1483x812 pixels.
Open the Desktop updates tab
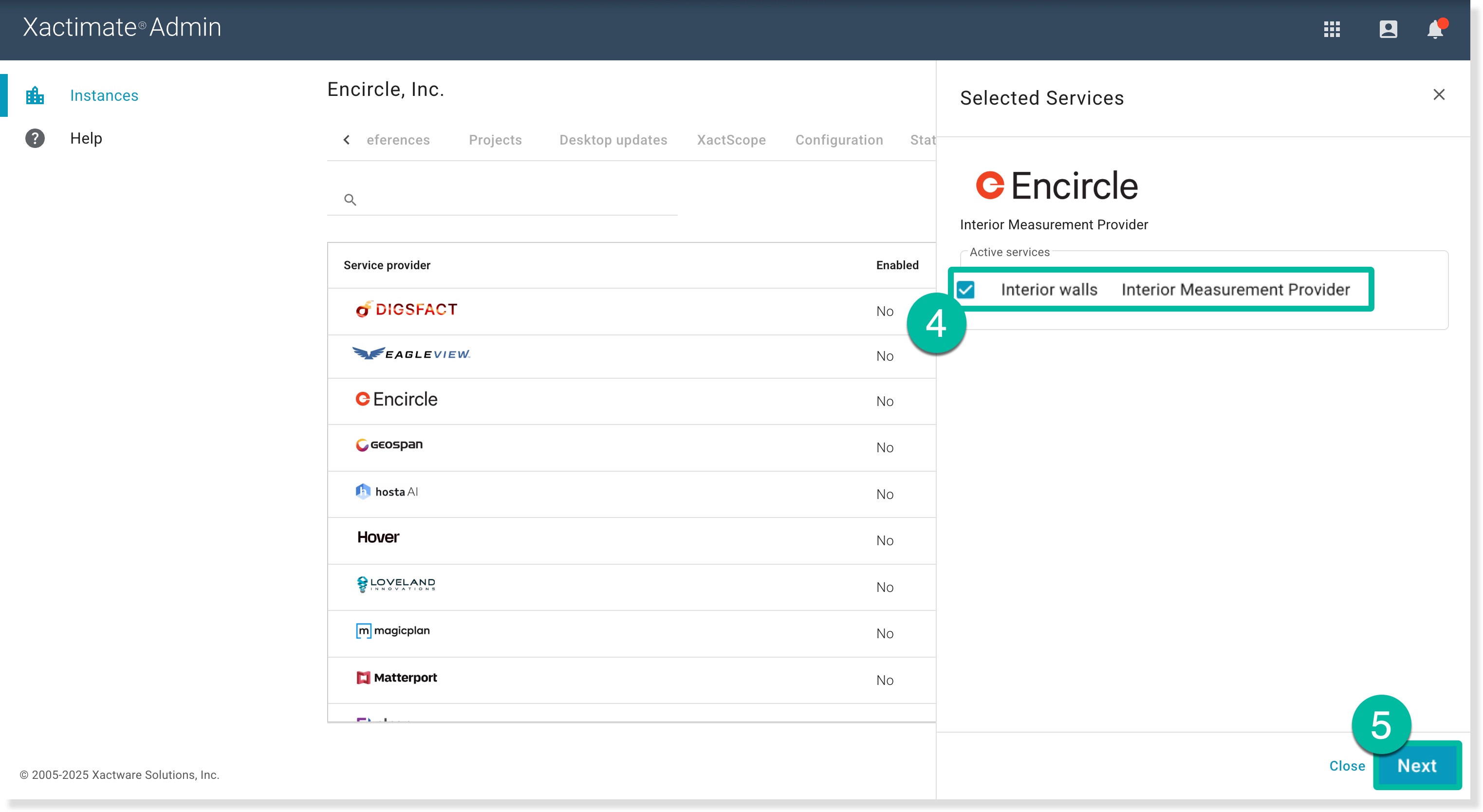click(613, 140)
